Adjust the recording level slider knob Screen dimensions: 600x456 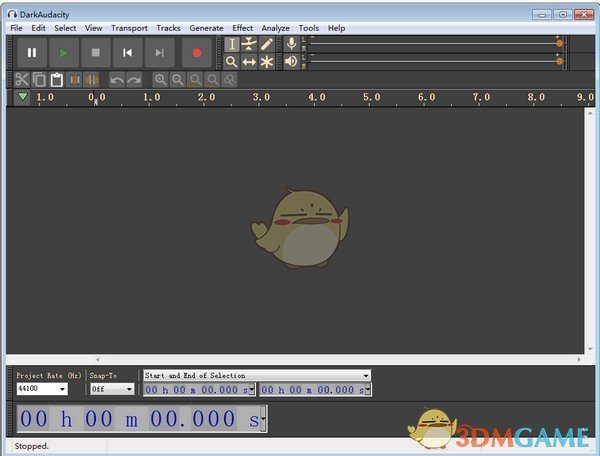(559, 43)
